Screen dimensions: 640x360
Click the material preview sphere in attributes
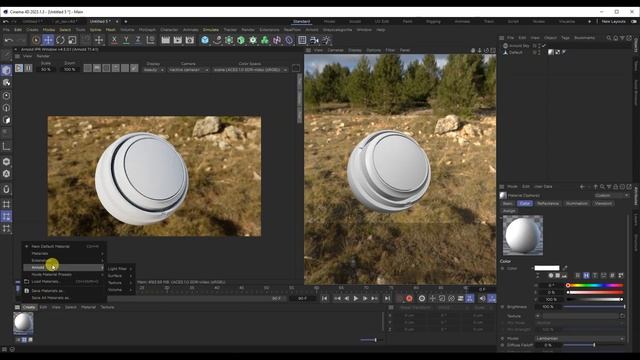click(523, 236)
